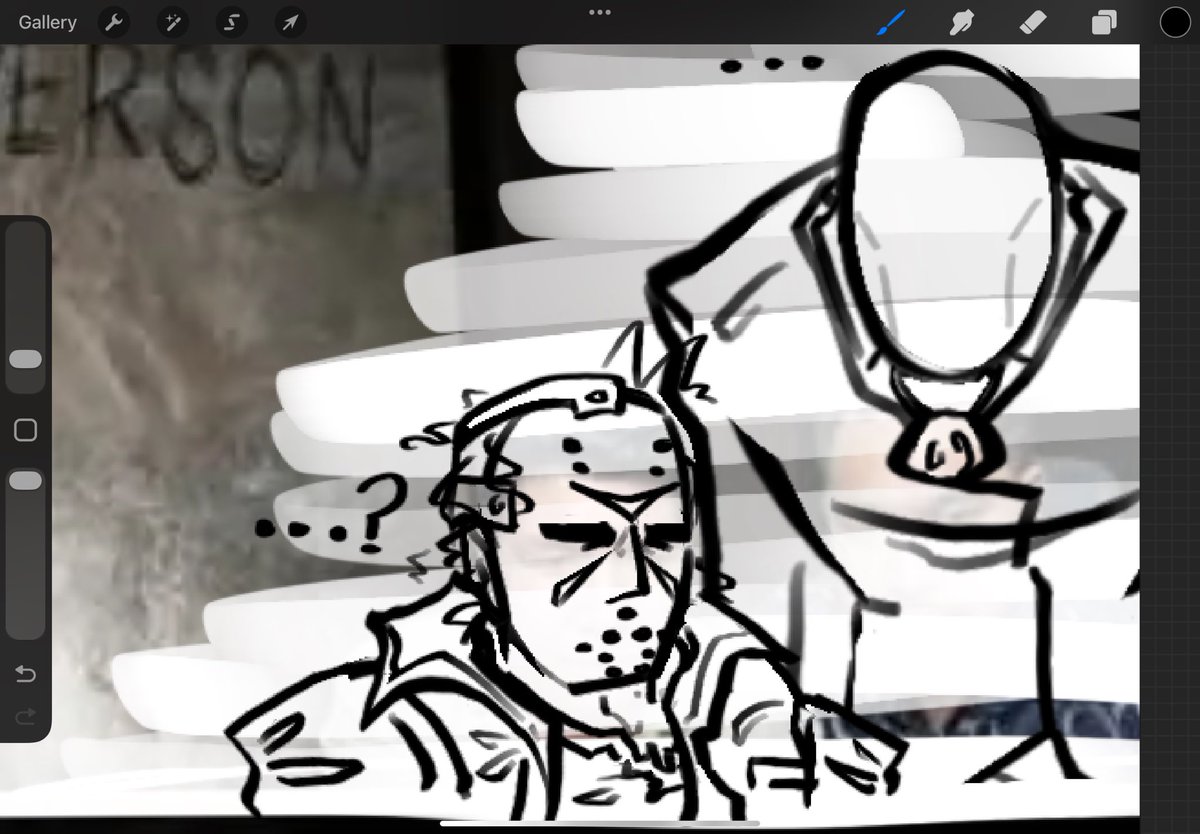This screenshot has width=1200, height=834.
Task: Open the Actions wrench menu
Action: click(x=115, y=22)
